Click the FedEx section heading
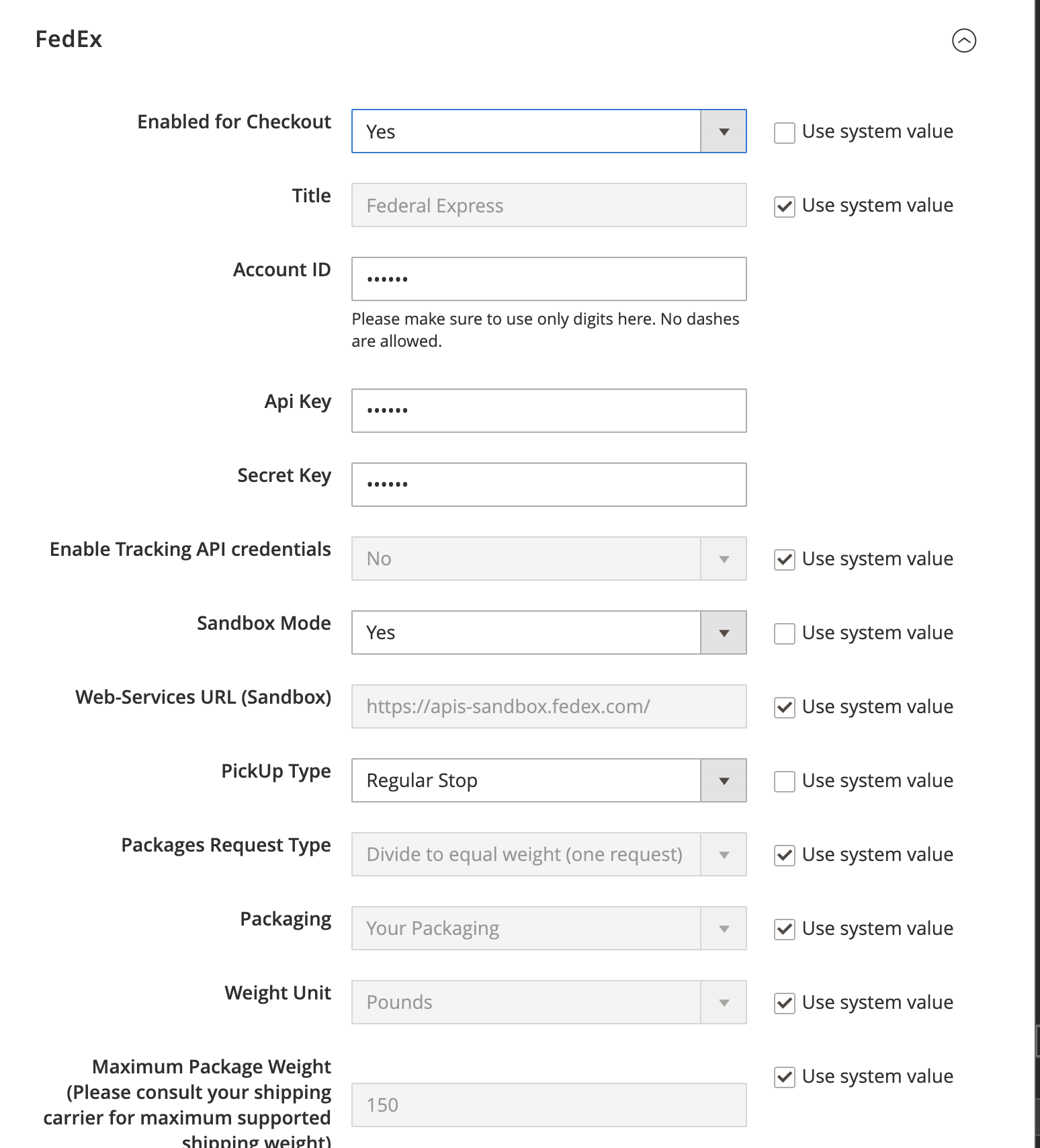This screenshot has height=1148, width=1040. (x=69, y=39)
